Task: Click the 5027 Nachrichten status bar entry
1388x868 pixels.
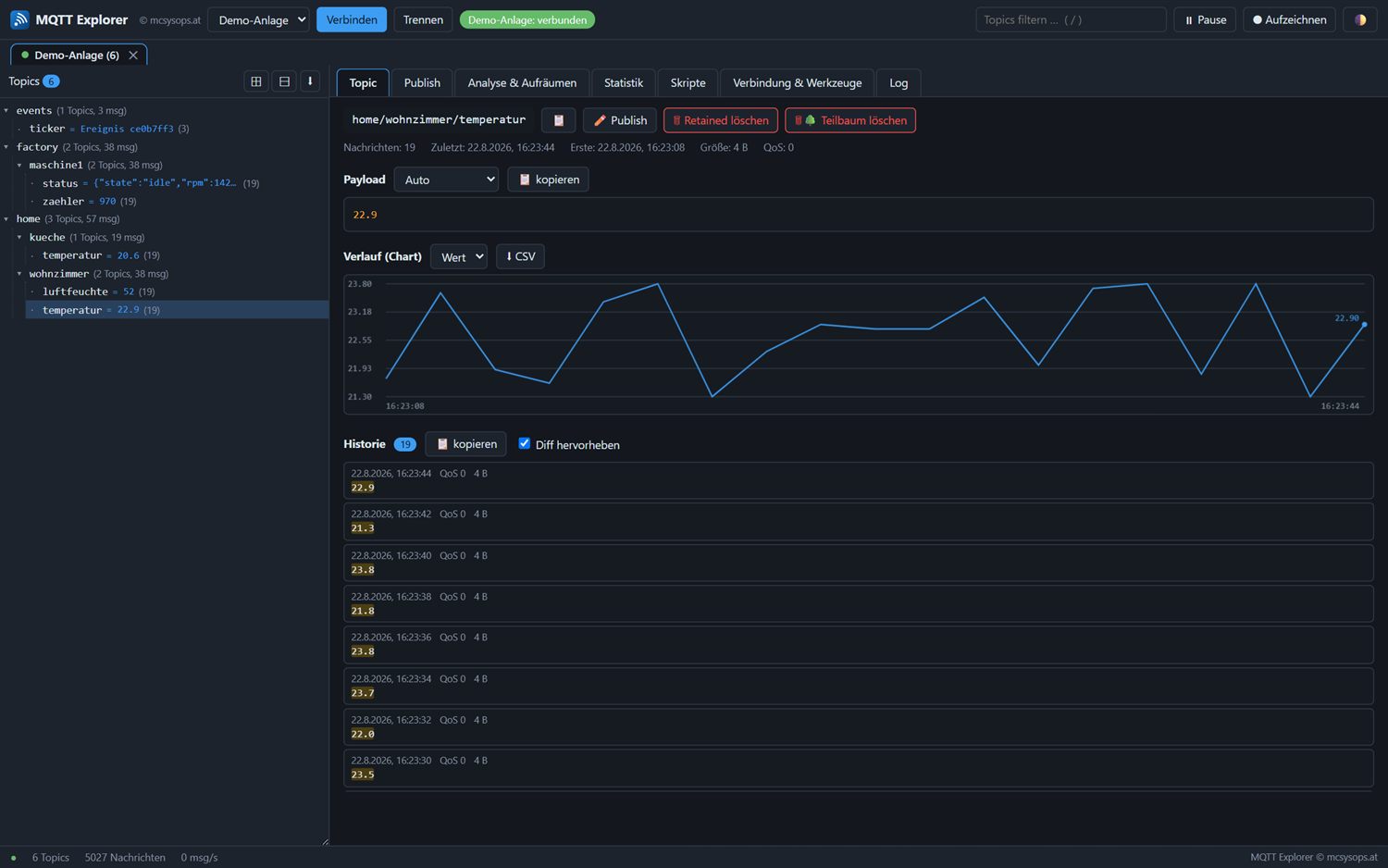Action: 125,858
